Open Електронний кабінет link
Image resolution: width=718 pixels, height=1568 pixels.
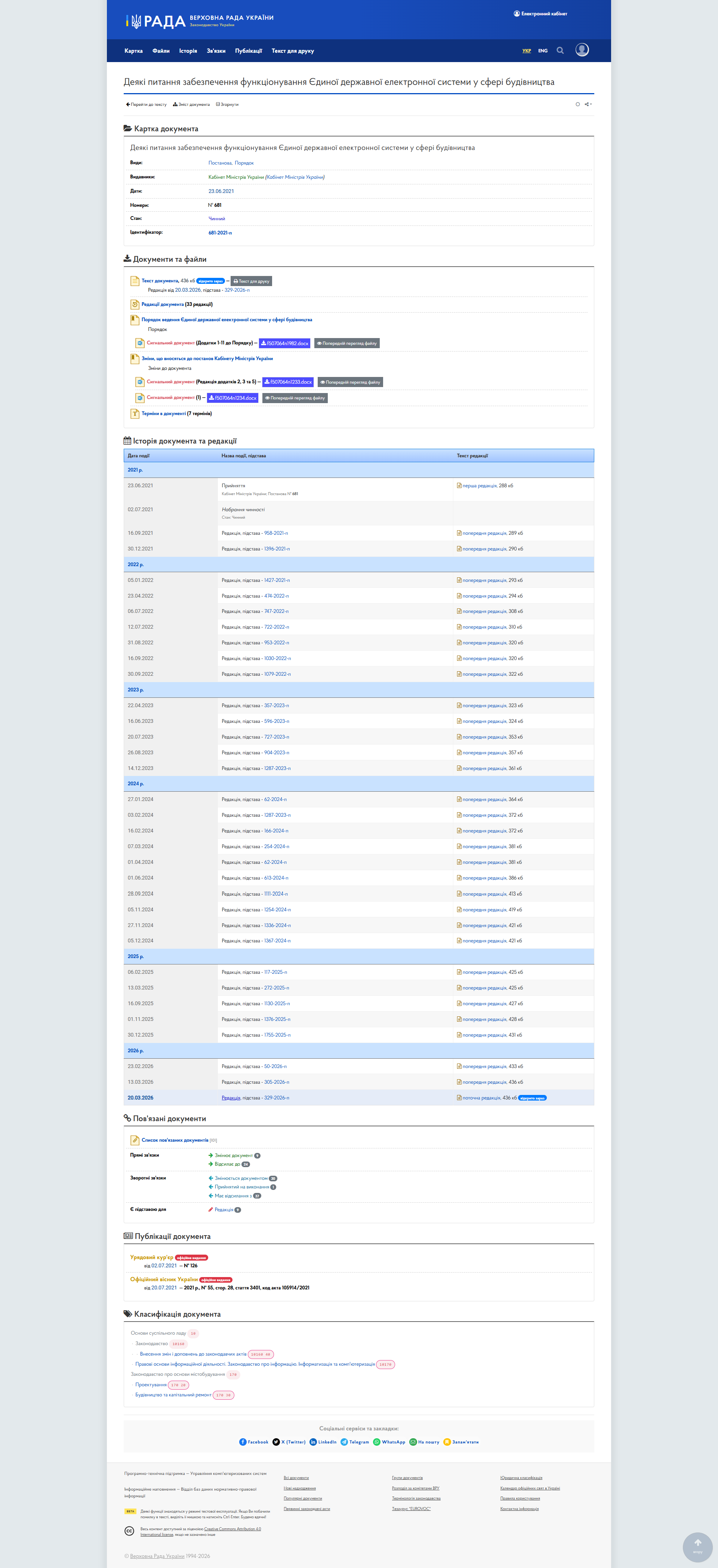[x=540, y=13]
